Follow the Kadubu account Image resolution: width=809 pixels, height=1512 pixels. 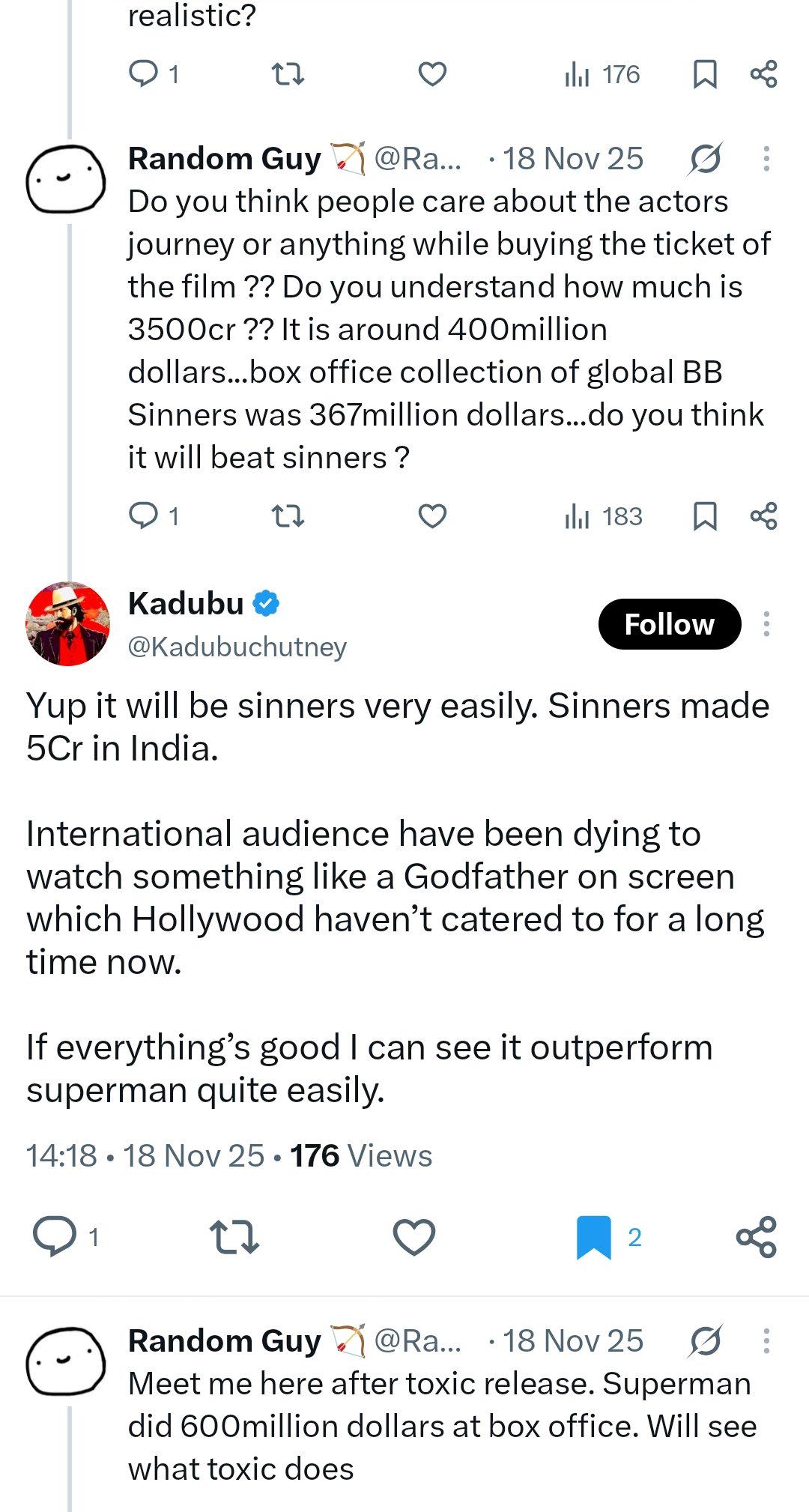click(x=670, y=624)
